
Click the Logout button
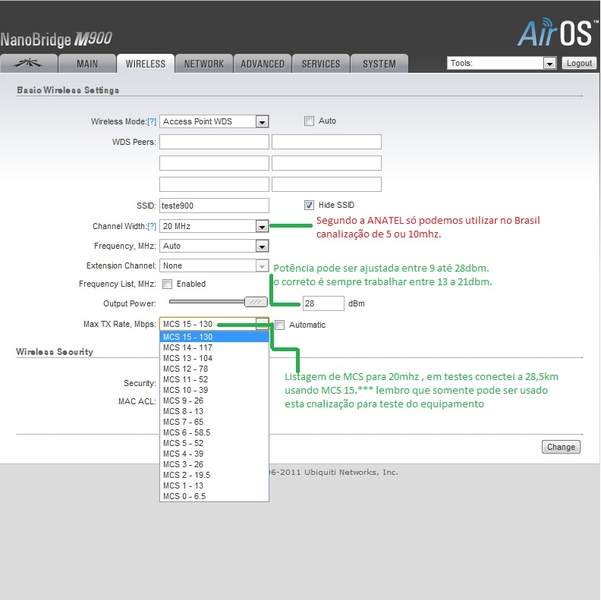coord(579,63)
